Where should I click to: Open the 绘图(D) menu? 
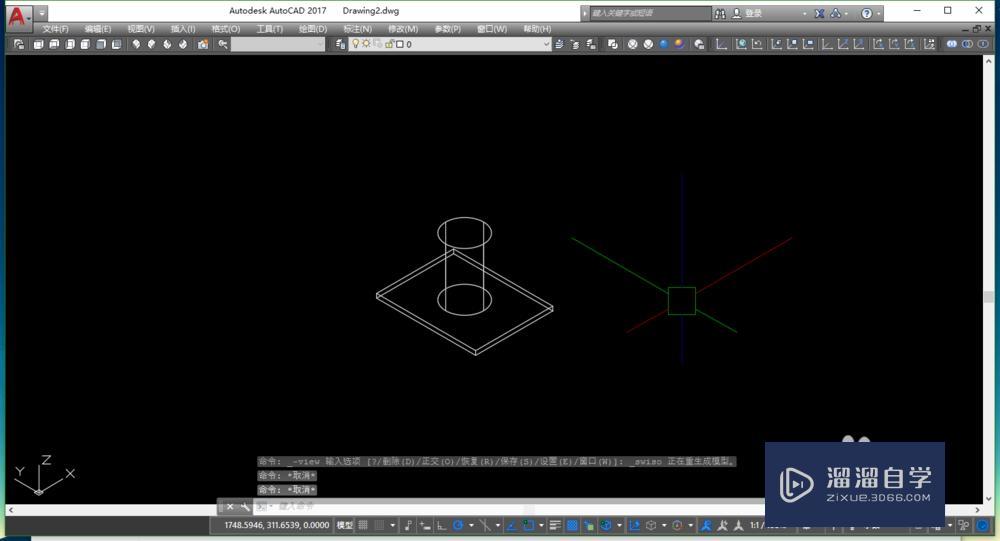pyautogui.click(x=313, y=29)
